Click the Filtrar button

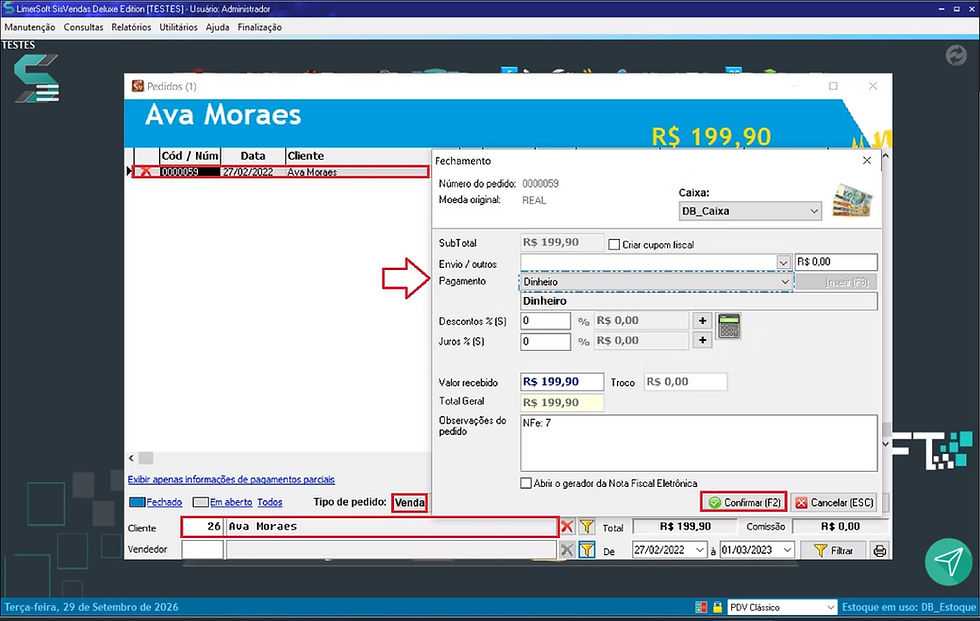click(834, 550)
